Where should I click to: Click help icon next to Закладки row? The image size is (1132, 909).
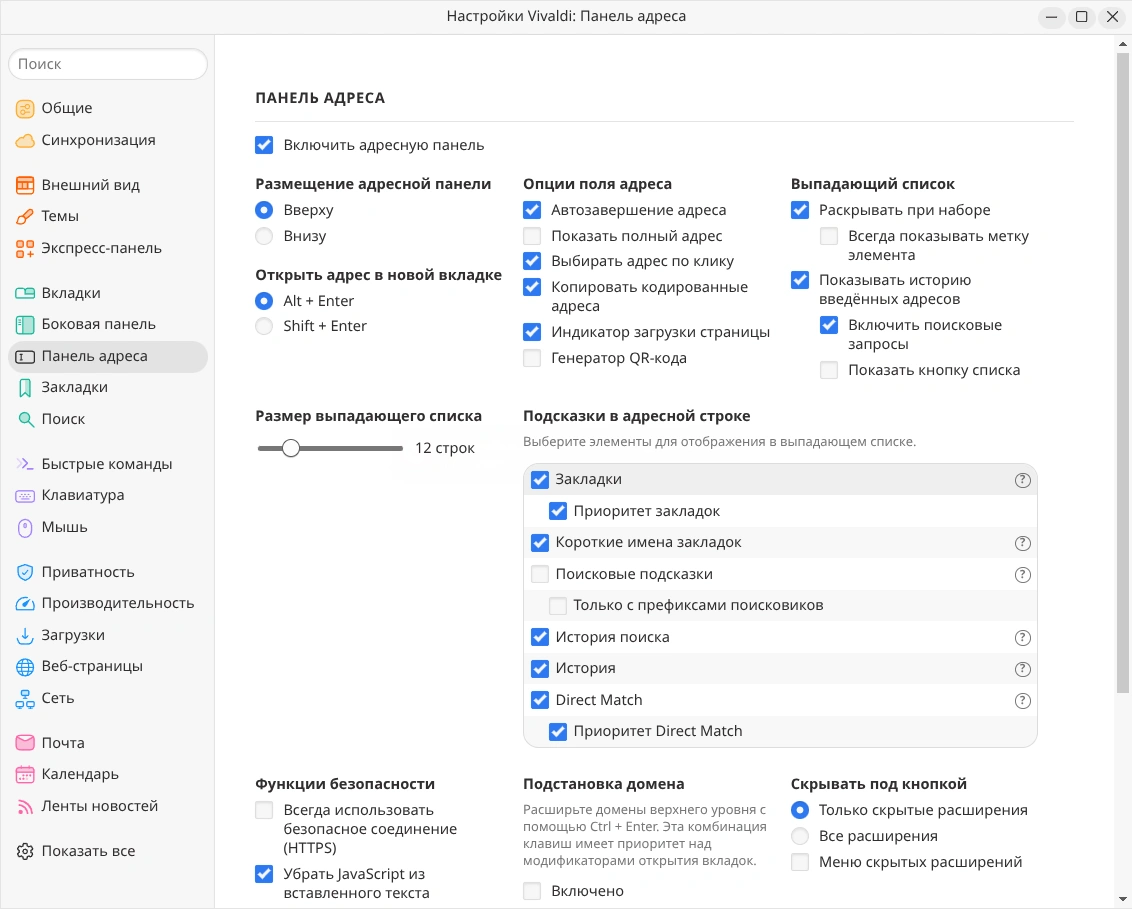(1022, 480)
